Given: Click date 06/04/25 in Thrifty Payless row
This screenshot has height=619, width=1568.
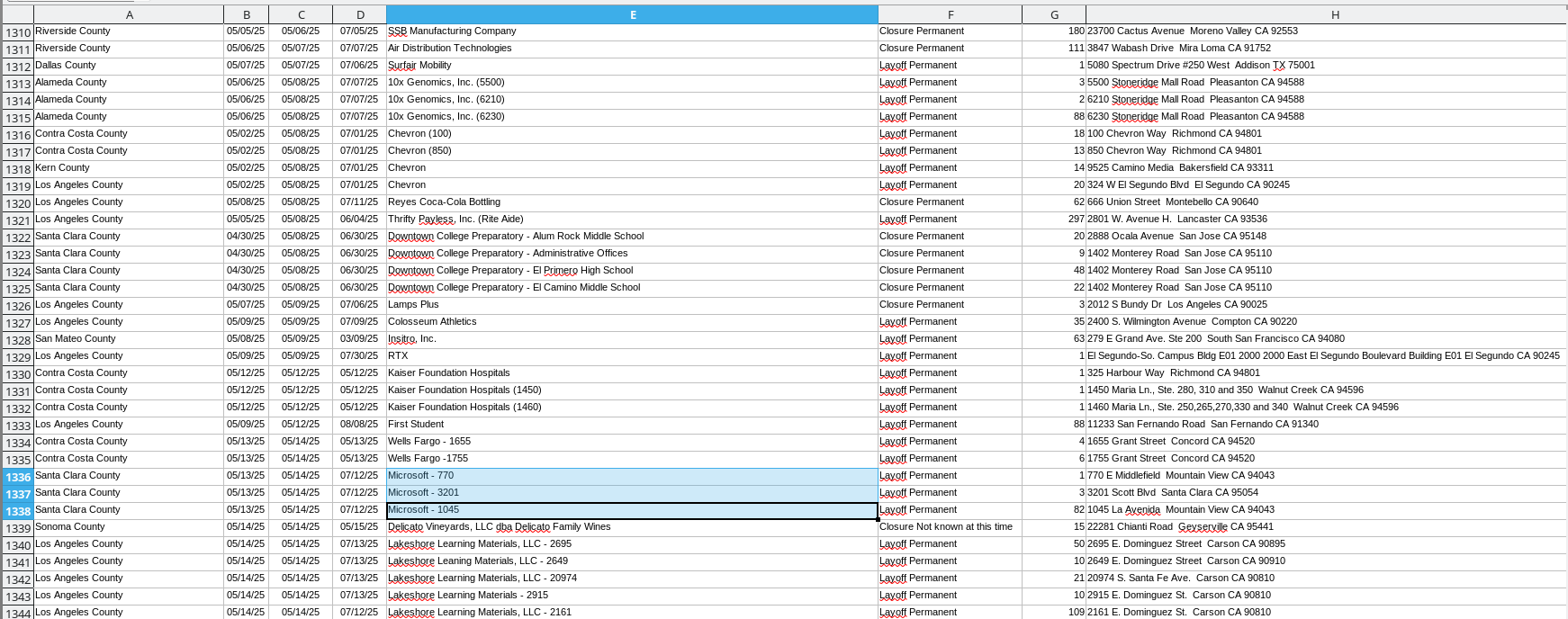Looking at the screenshot, I should tap(359, 220).
